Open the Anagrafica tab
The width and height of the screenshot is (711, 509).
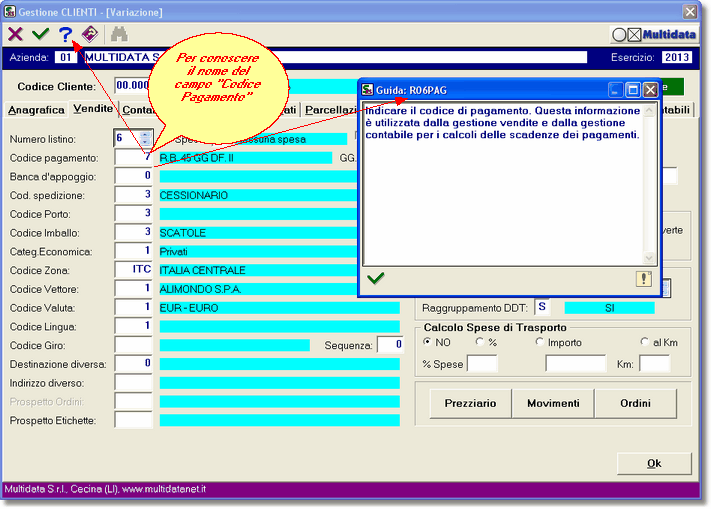[x=36, y=110]
